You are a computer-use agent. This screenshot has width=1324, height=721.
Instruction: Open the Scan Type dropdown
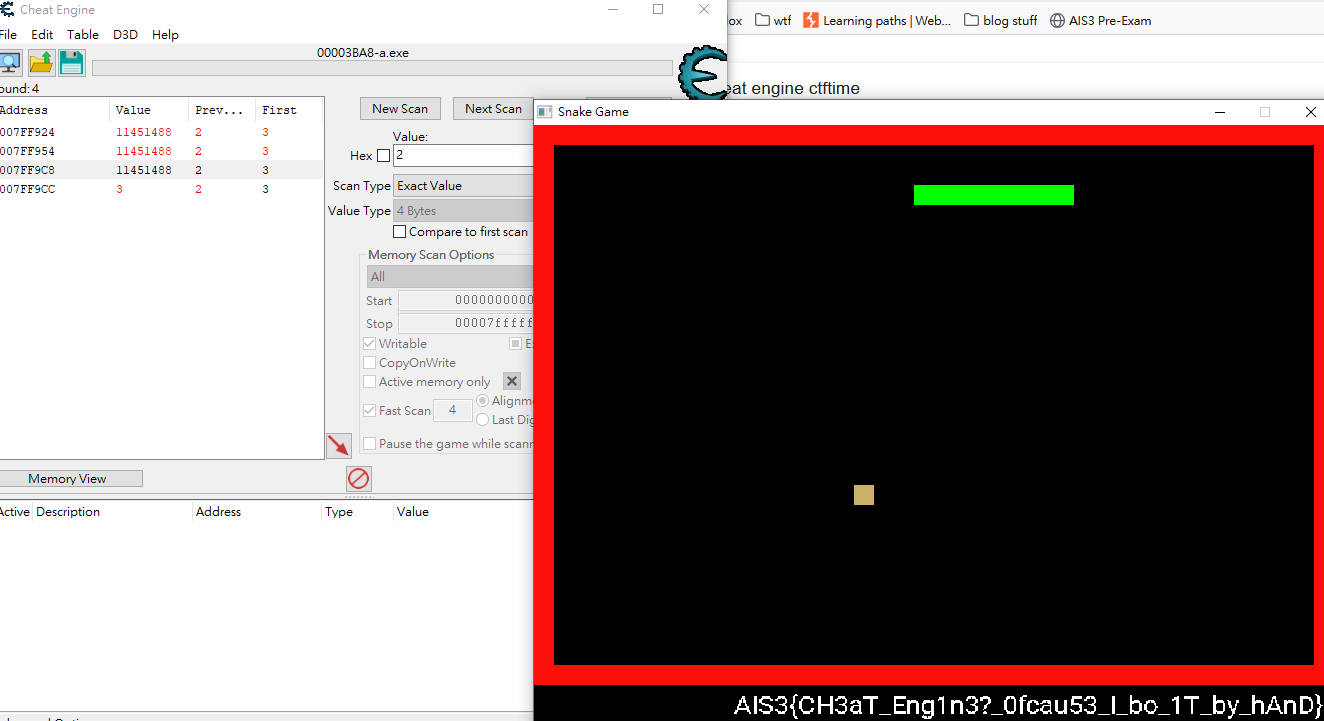[464, 186]
